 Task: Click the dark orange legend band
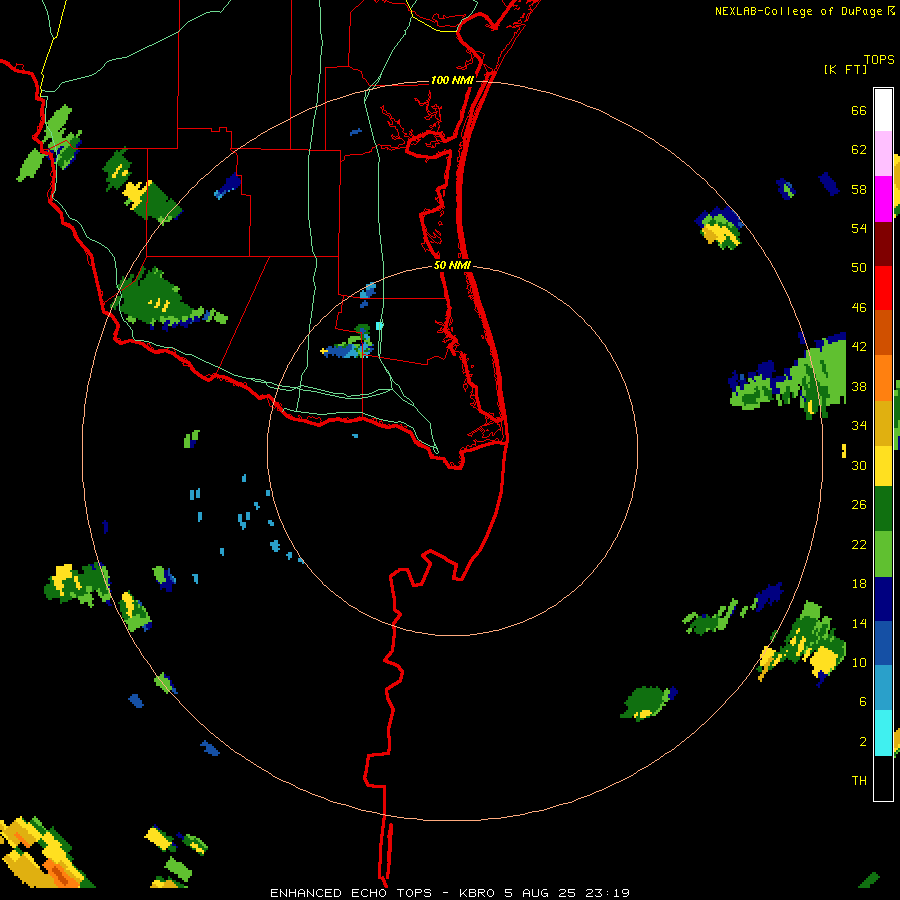(x=883, y=332)
